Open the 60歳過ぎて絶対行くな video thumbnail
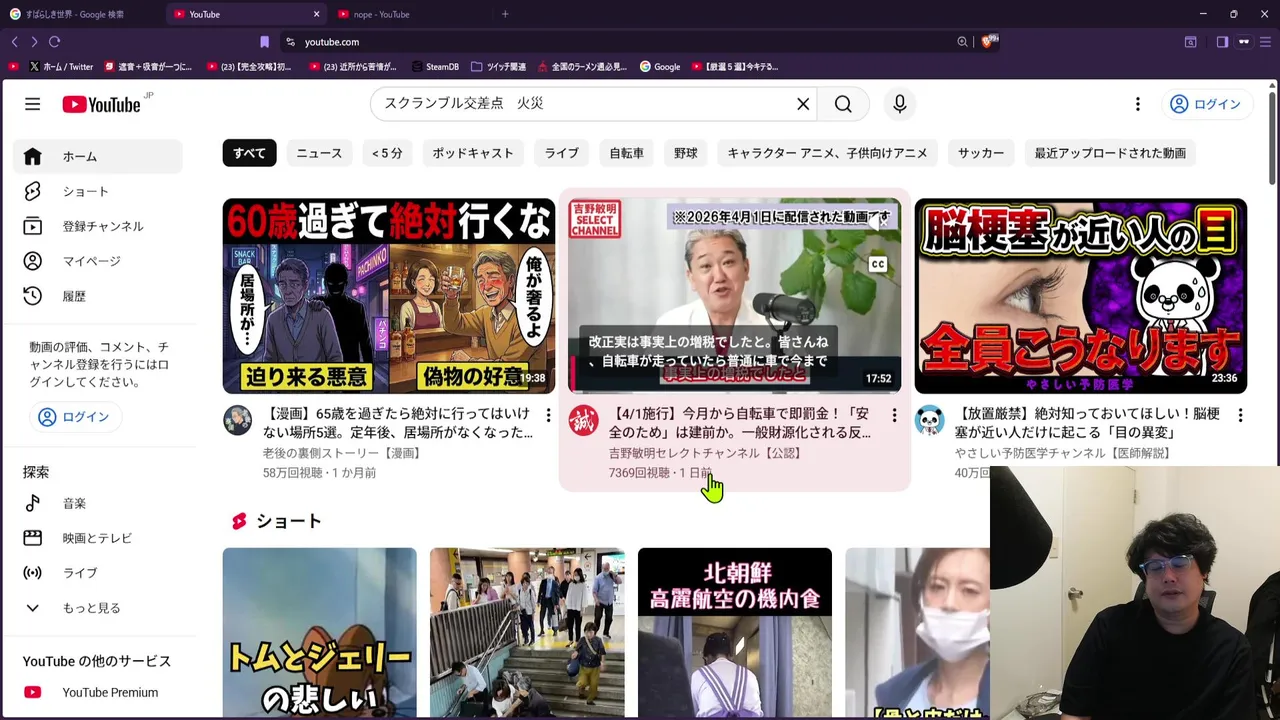 click(389, 295)
